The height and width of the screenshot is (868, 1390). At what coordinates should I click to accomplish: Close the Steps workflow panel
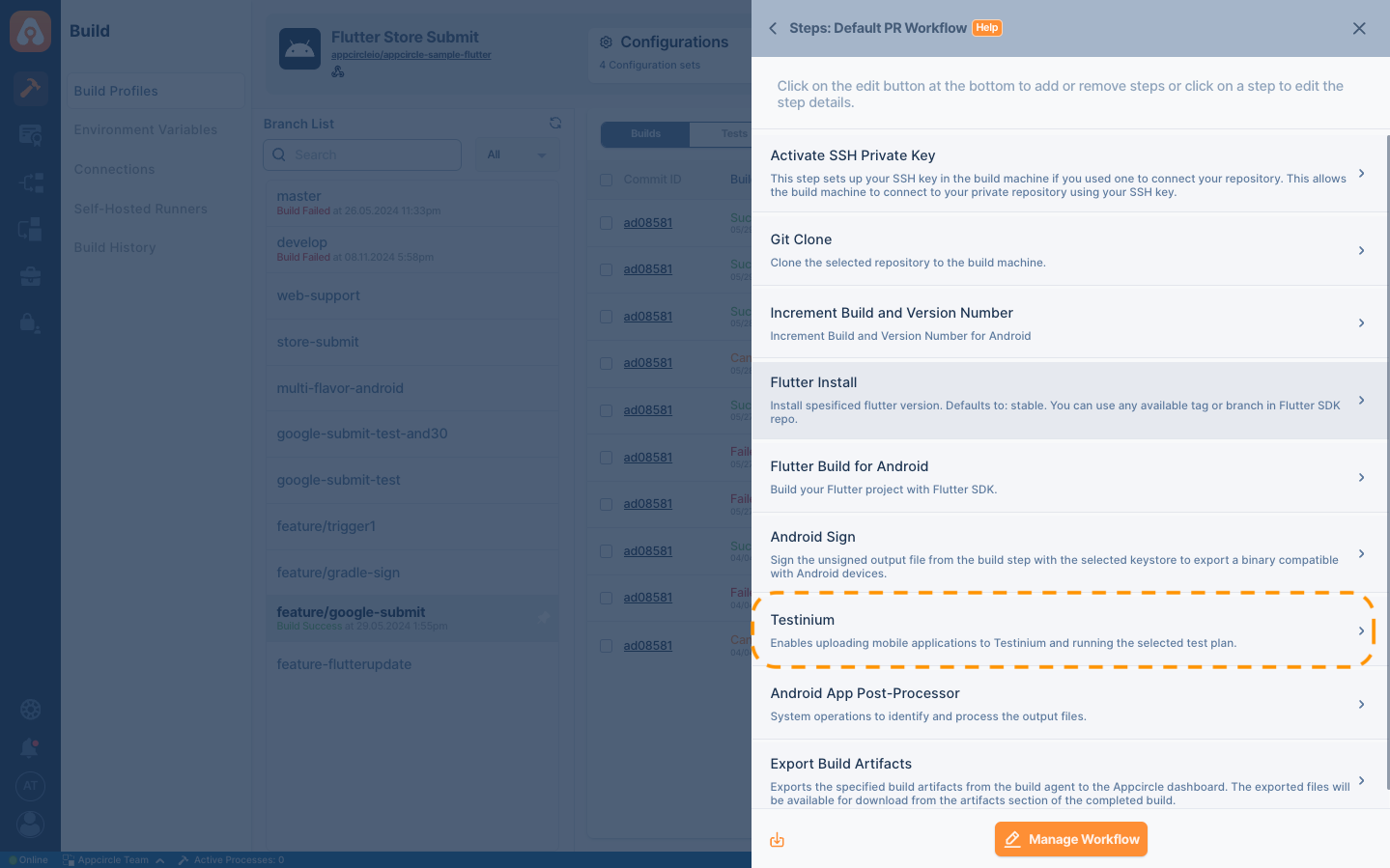coord(1359,28)
